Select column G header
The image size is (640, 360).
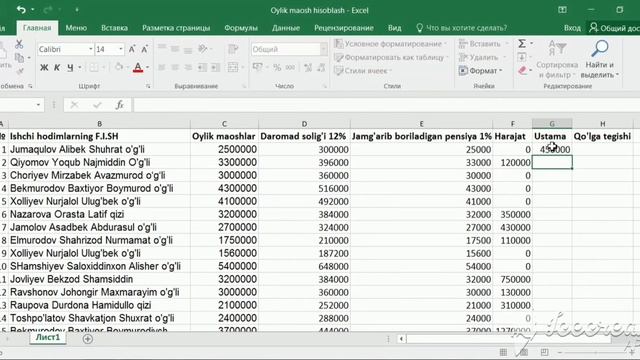(552, 123)
